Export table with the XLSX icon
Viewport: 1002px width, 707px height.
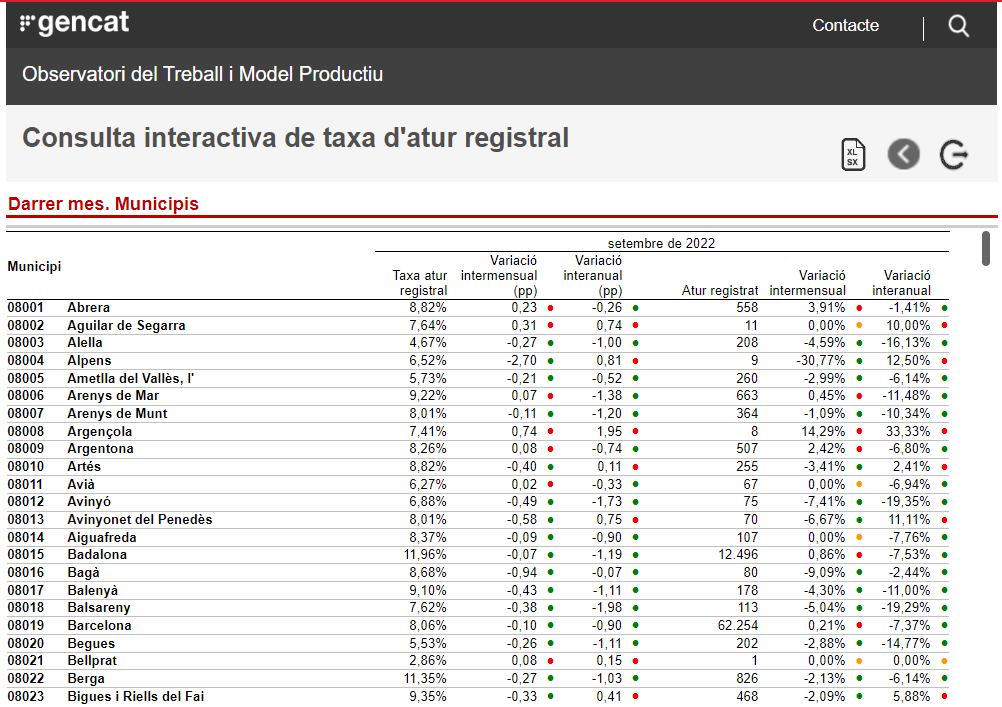coord(852,155)
